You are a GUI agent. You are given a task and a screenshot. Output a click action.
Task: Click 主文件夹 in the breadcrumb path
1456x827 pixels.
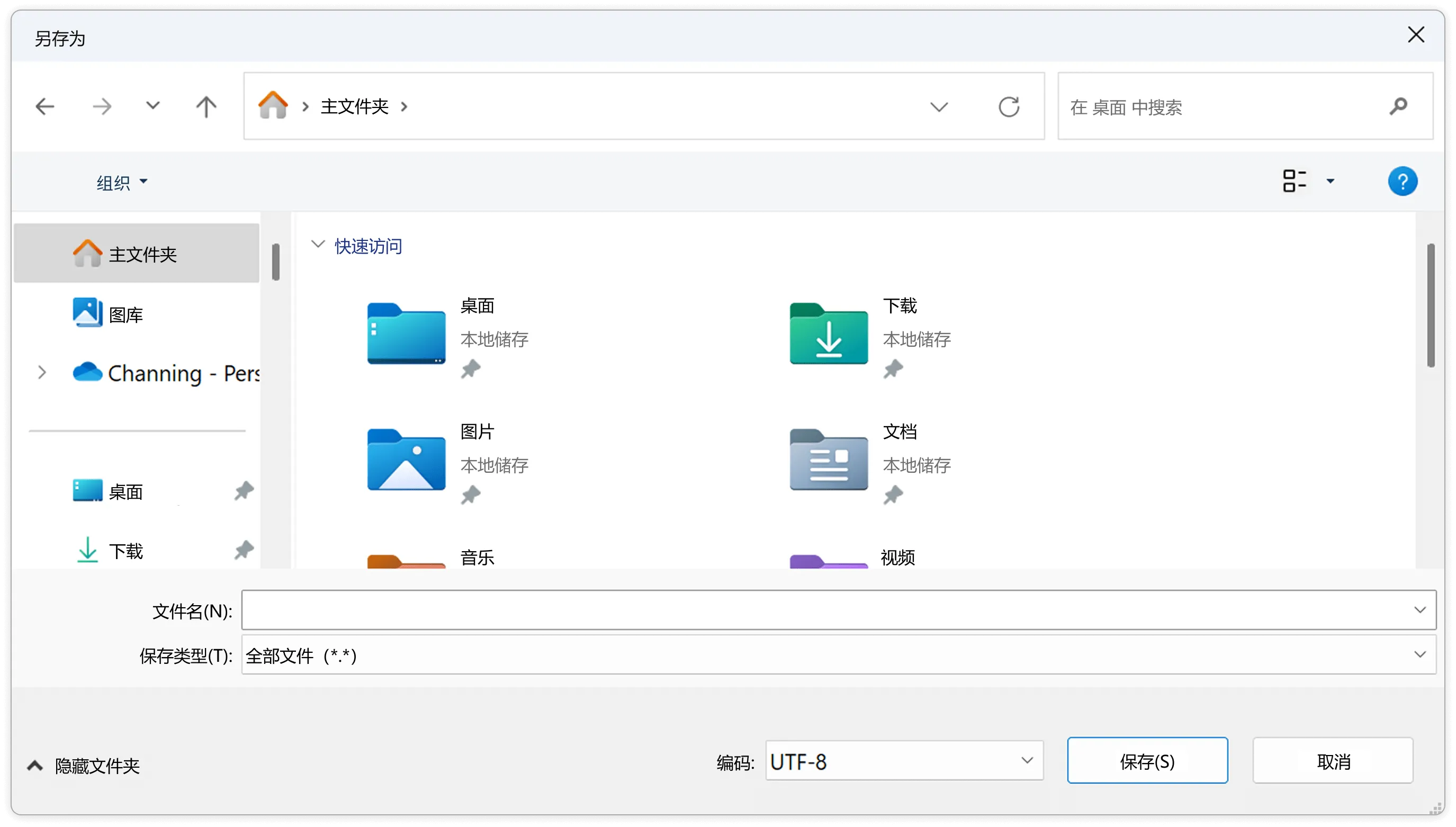[353, 106]
